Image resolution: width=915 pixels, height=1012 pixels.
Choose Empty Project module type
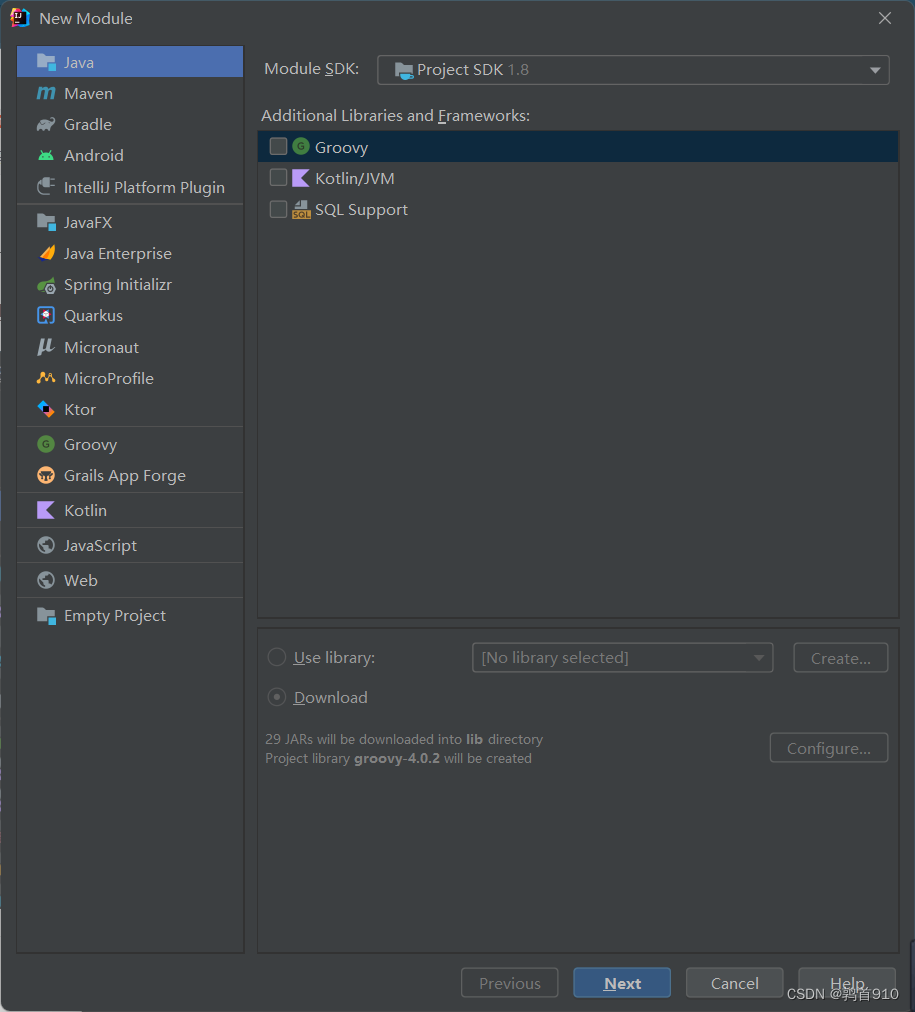(x=130, y=615)
